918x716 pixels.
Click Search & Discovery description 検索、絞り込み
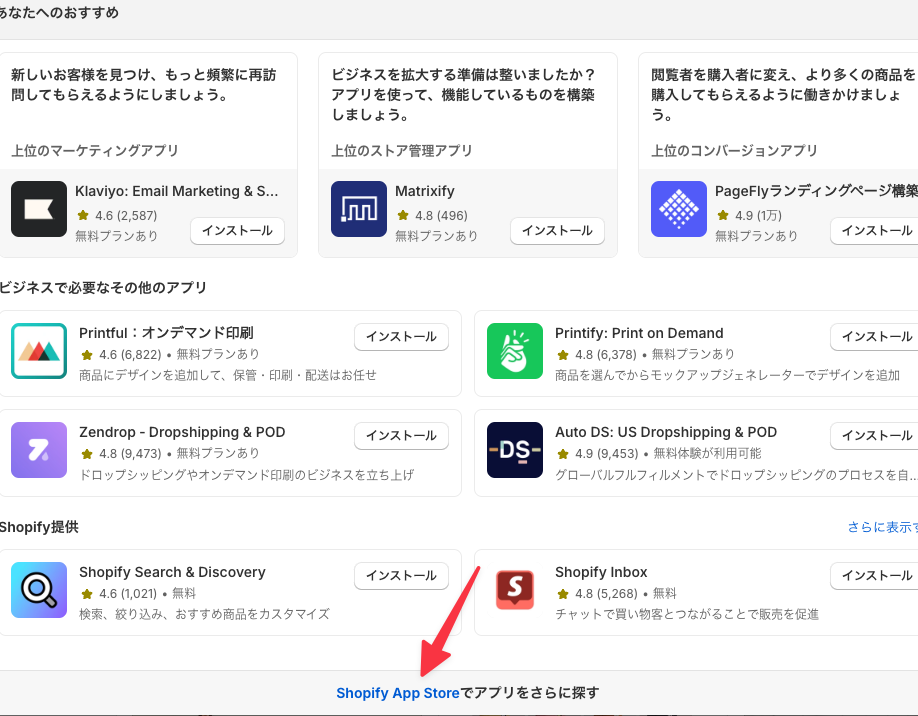204,614
